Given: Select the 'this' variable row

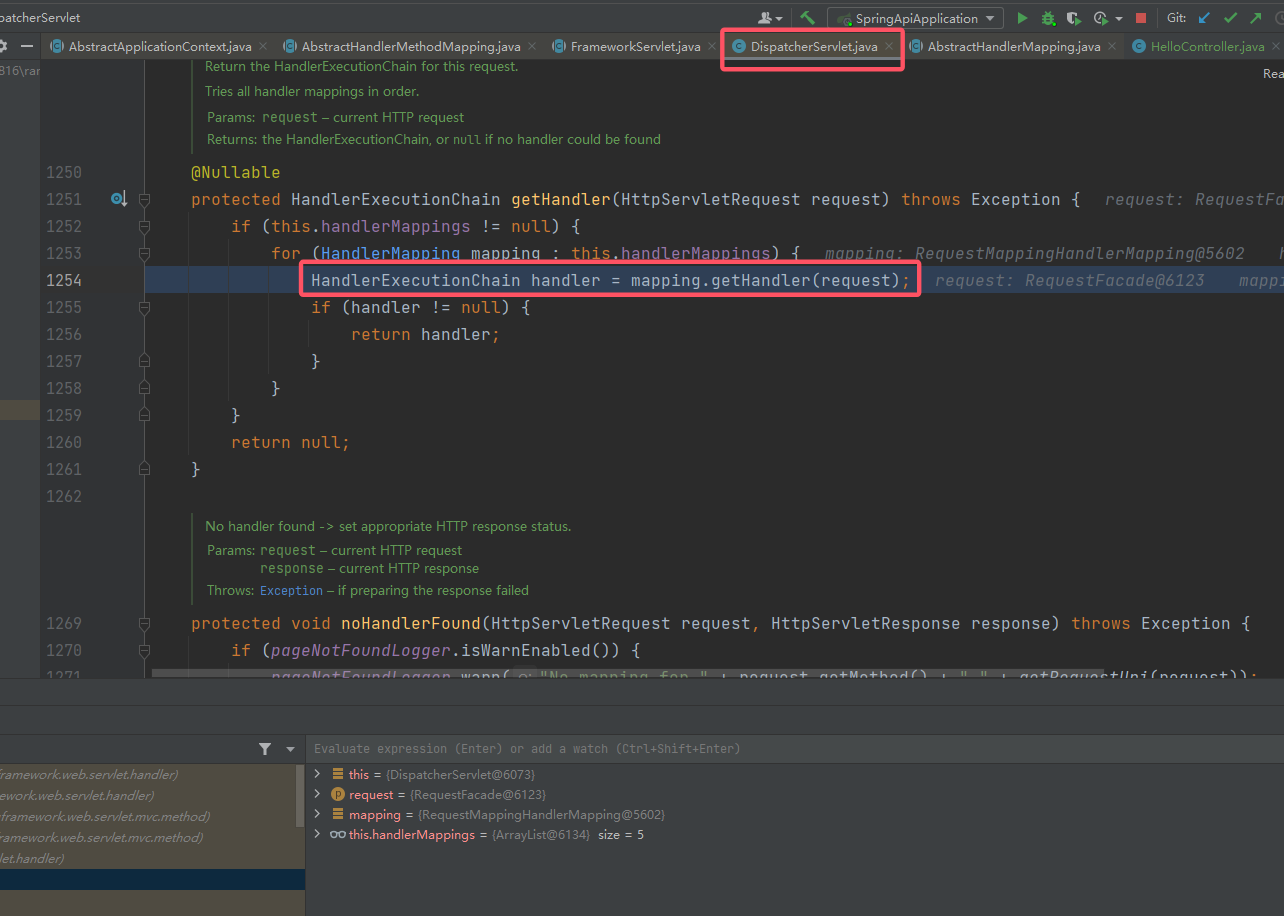Looking at the screenshot, I should [x=795, y=775].
